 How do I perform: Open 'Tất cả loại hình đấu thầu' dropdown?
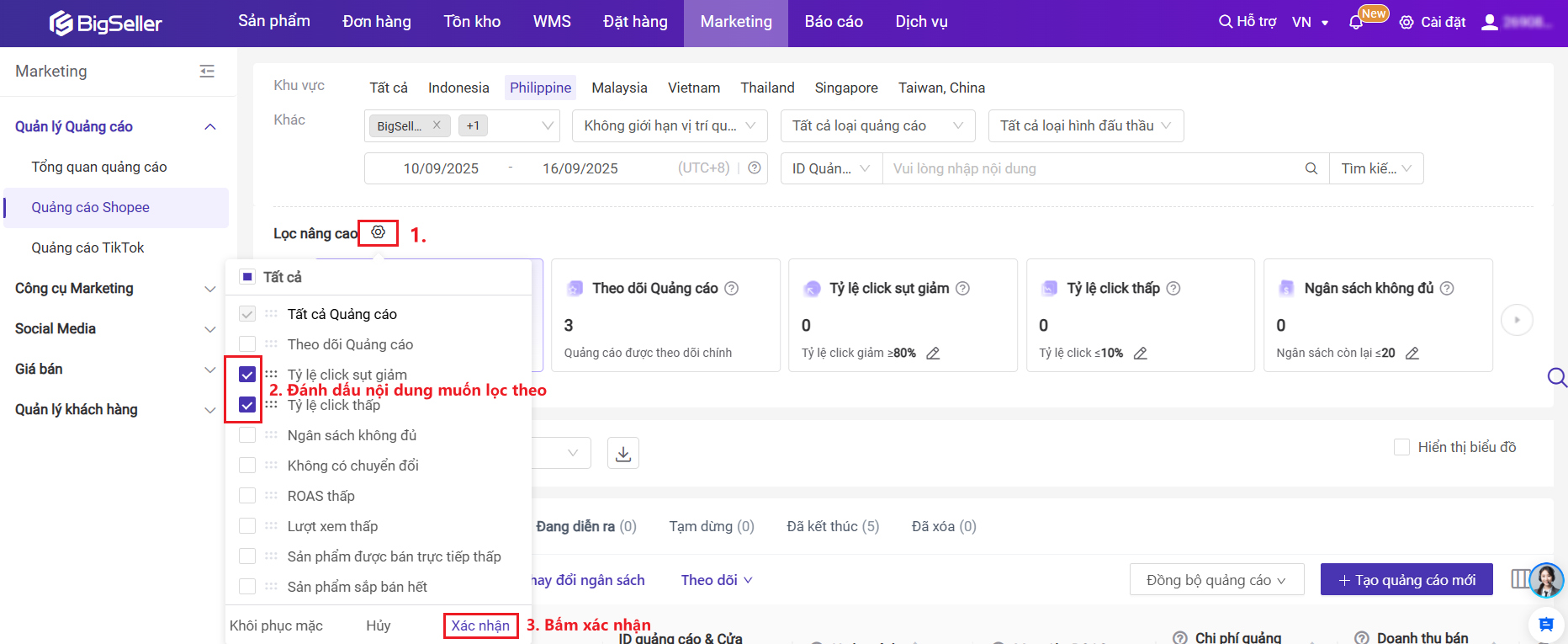coord(1085,125)
